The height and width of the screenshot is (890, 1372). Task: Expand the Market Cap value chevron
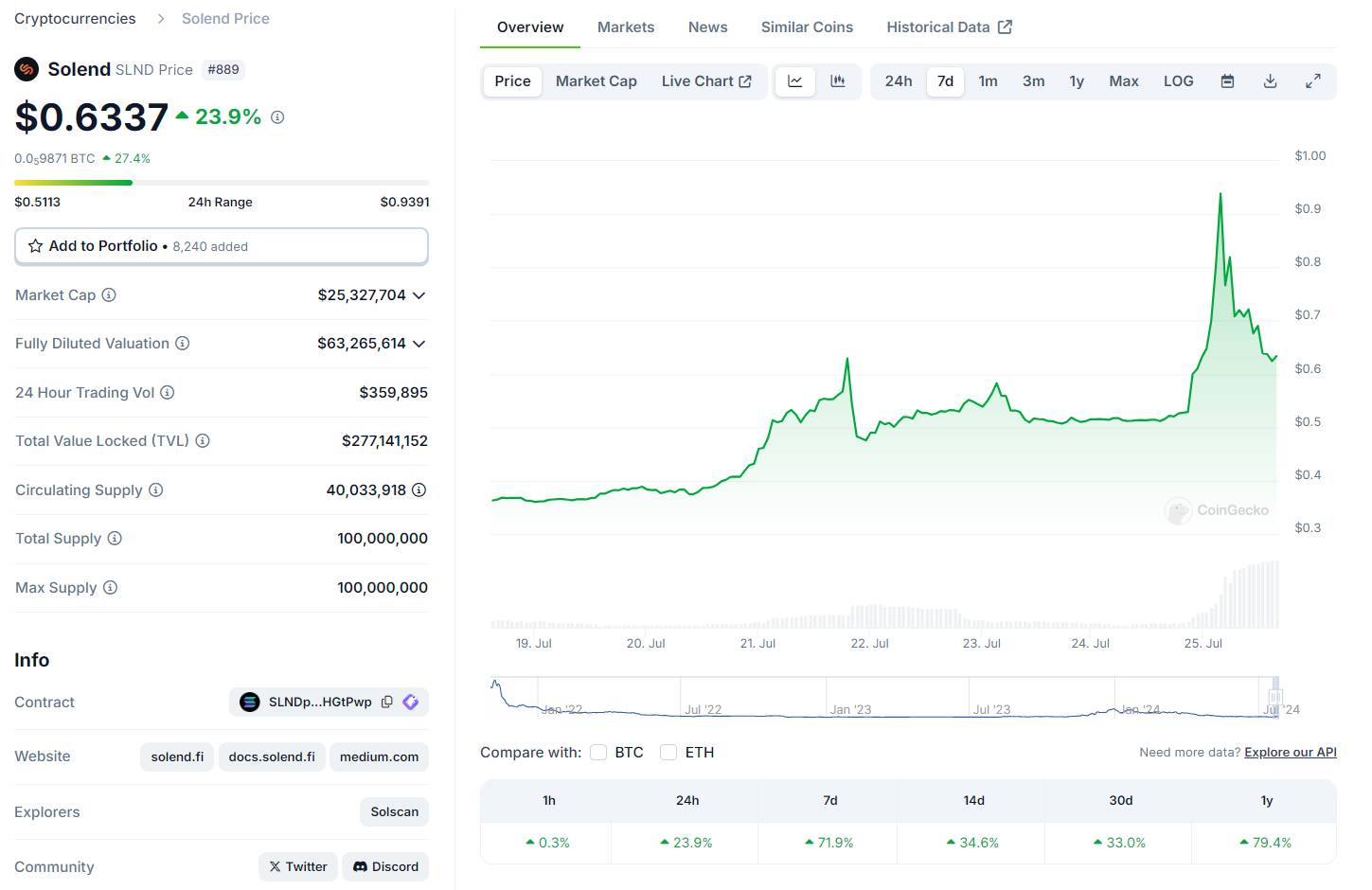coord(419,295)
